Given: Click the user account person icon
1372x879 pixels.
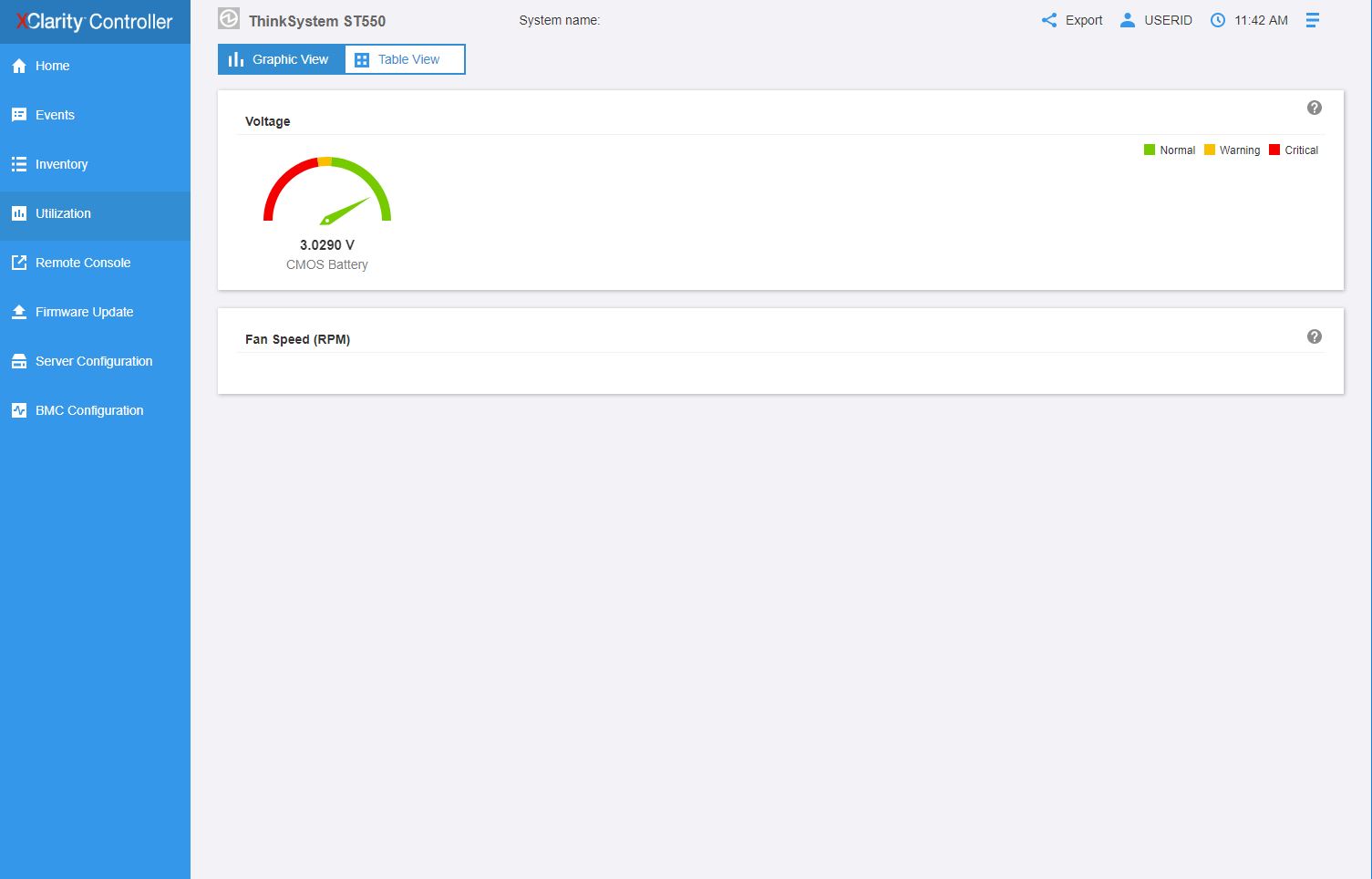Looking at the screenshot, I should point(1128,20).
